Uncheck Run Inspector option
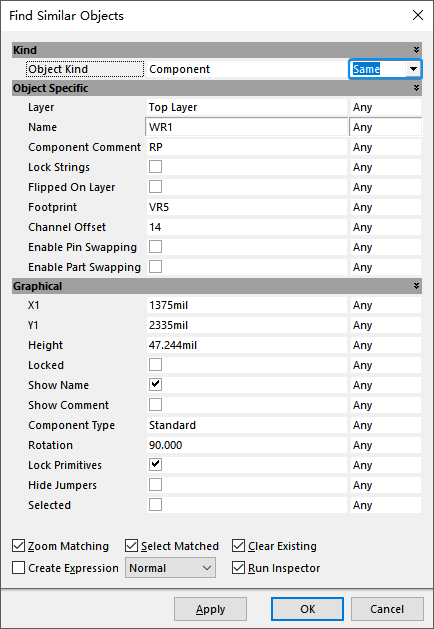Screen dimensions: 434x629 238,568
